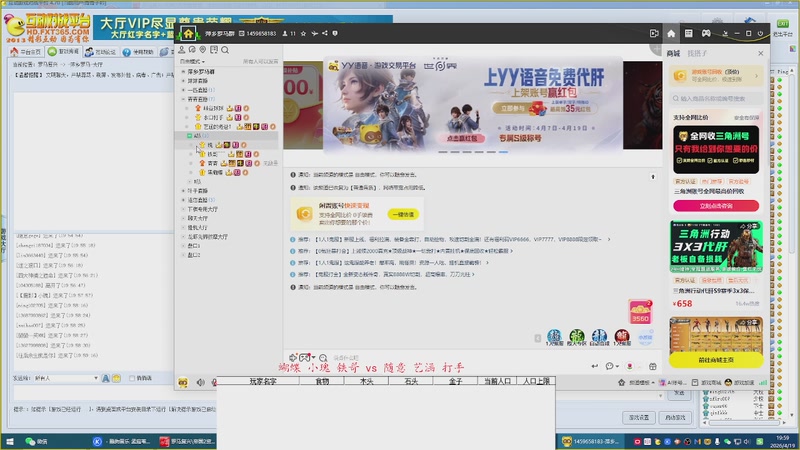Open the gamepad games icon in YY header

click(706, 33)
